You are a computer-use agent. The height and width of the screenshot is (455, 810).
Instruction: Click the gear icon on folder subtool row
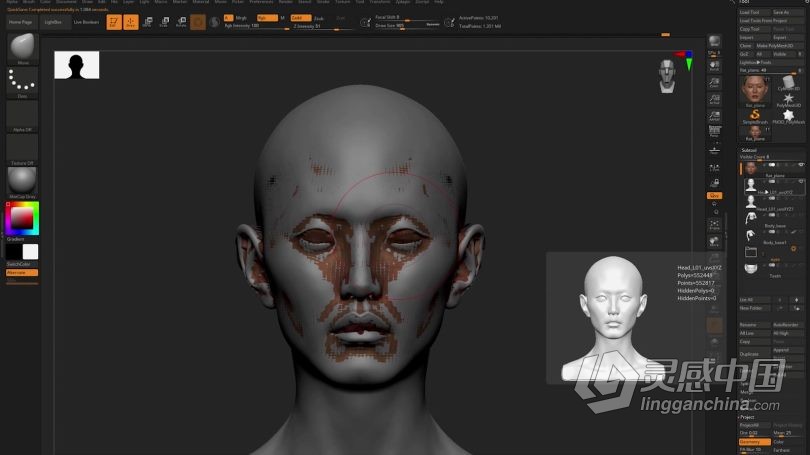click(794, 249)
